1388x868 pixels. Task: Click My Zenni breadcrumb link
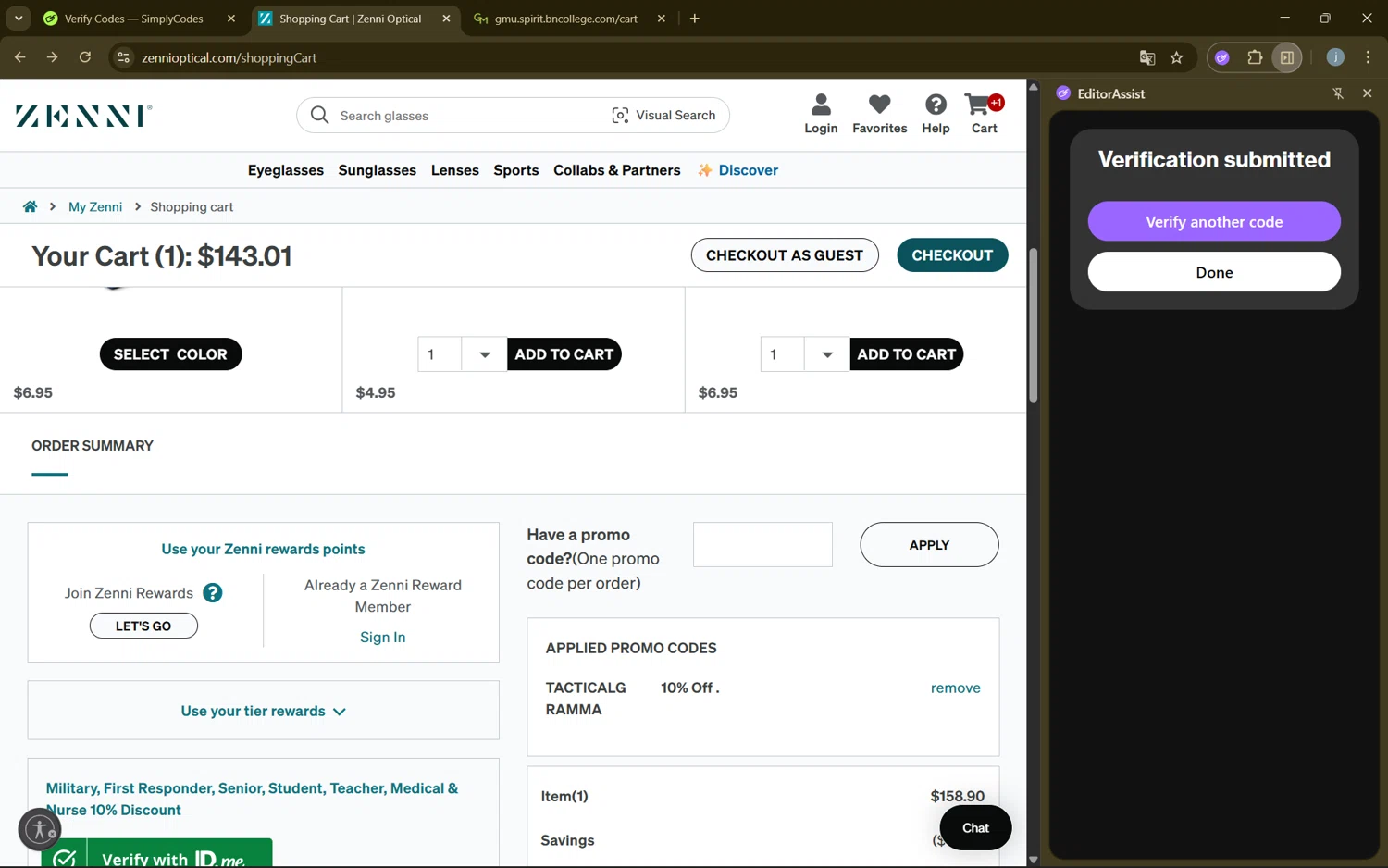[95, 206]
